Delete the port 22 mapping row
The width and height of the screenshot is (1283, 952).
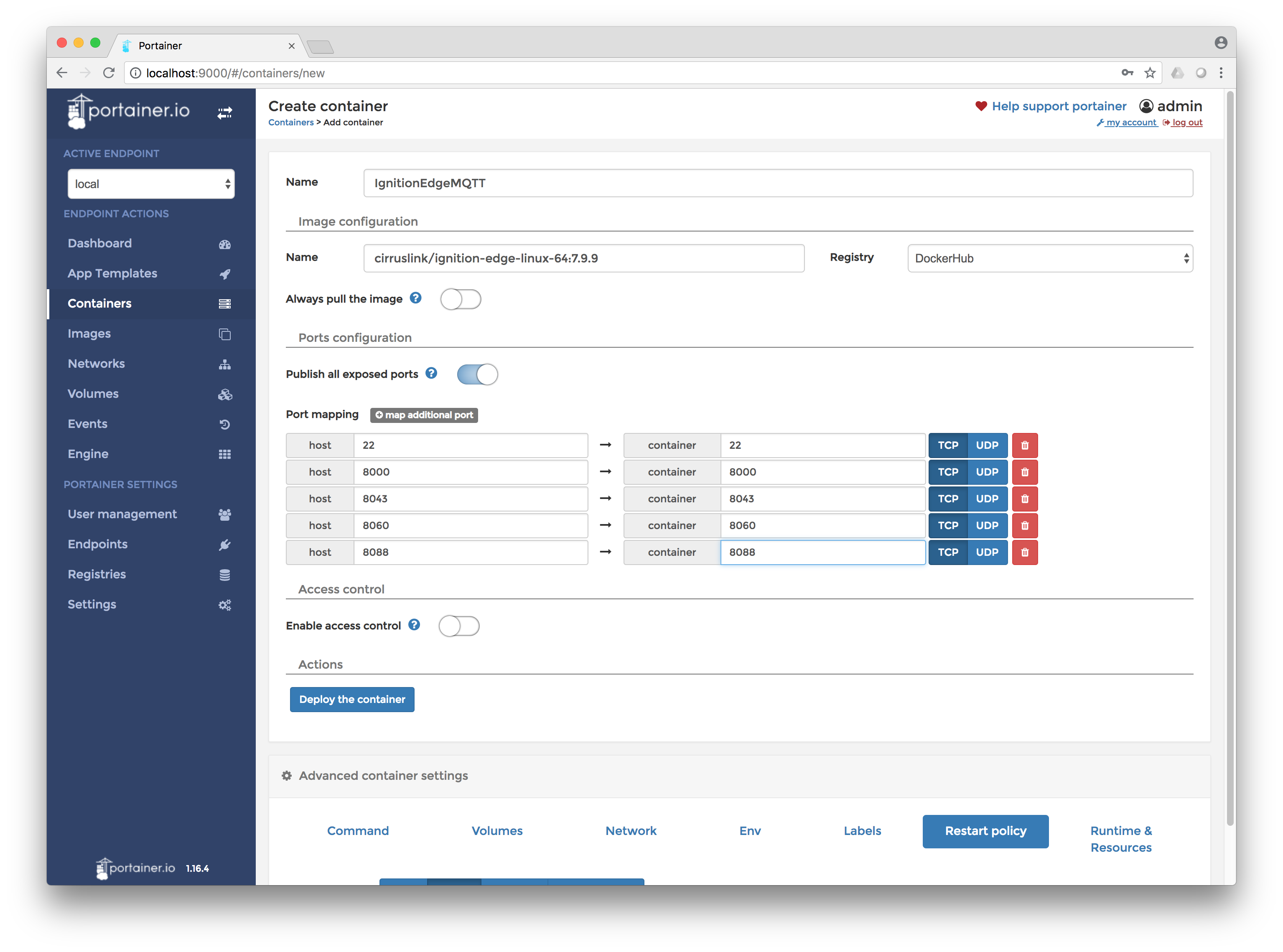(1025, 445)
